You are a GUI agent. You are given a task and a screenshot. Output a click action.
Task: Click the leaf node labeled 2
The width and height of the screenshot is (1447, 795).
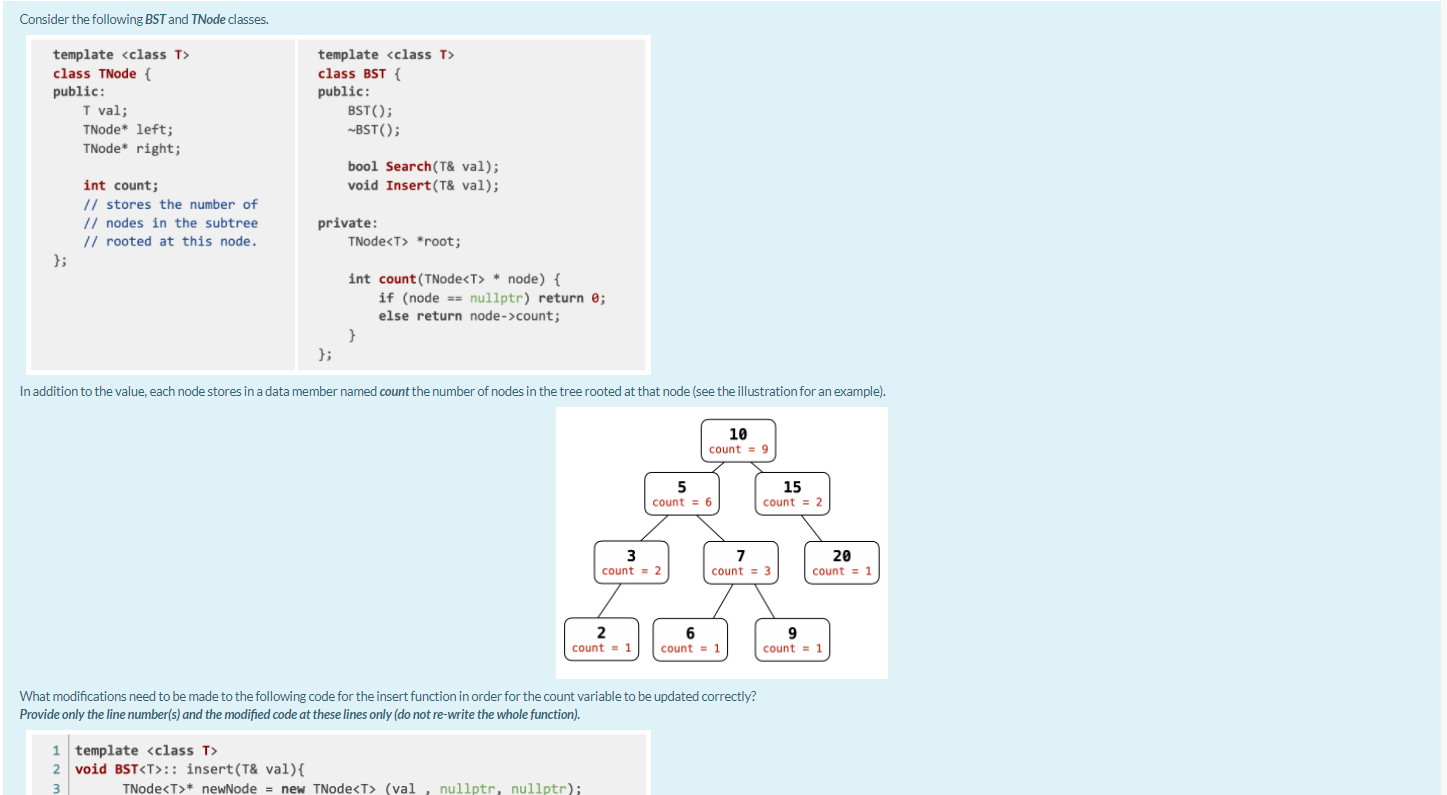601,639
